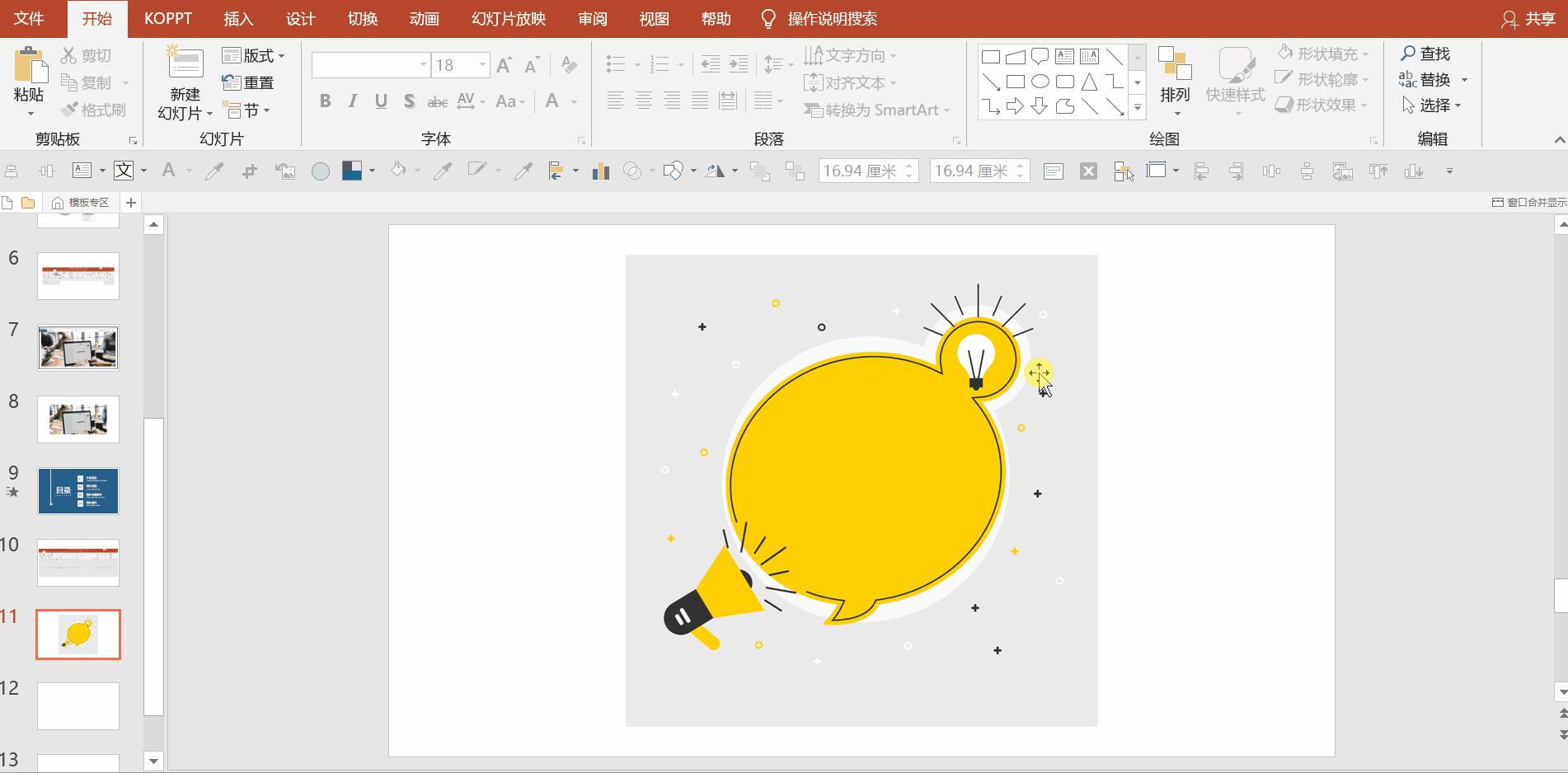
Task: Click the bullet list icon
Action: pyautogui.click(x=615, y=64)
